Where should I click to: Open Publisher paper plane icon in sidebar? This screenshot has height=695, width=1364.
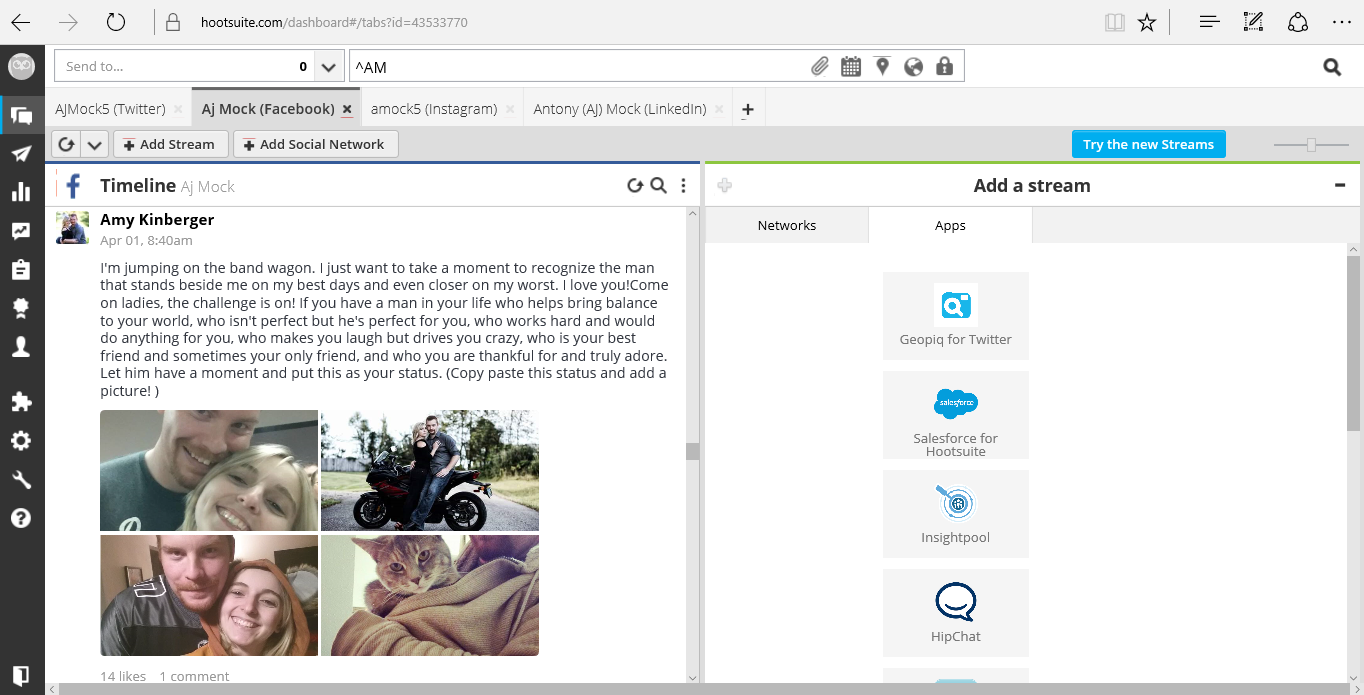[21, 153]
